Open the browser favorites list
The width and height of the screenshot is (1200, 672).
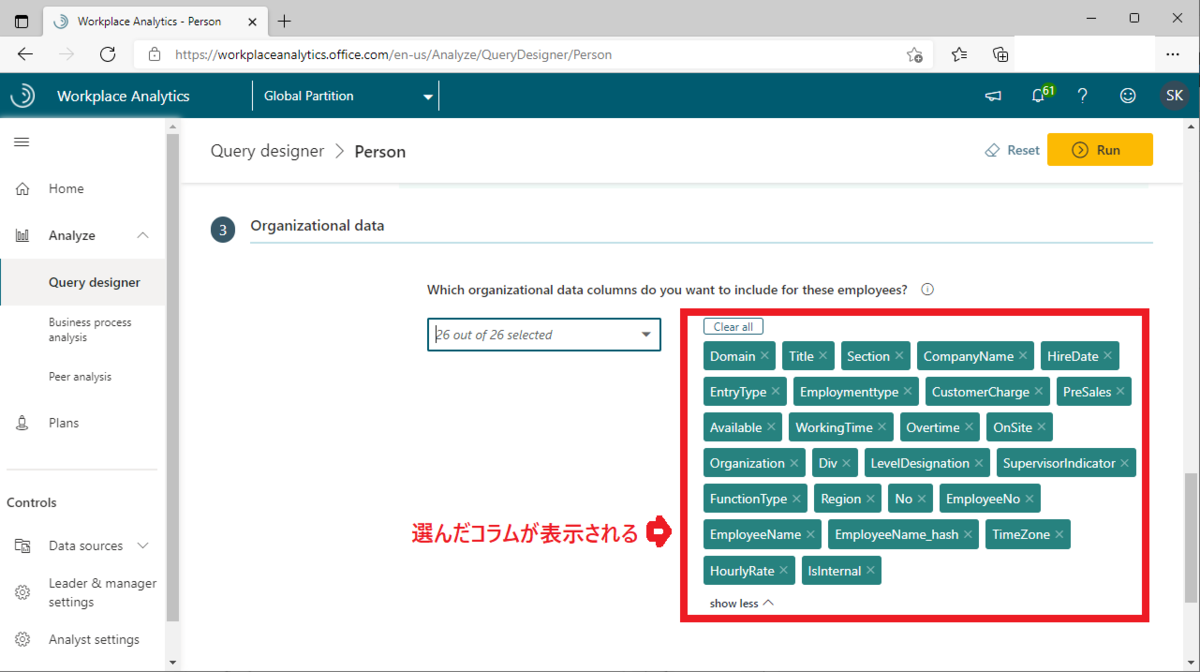(959, 55)
